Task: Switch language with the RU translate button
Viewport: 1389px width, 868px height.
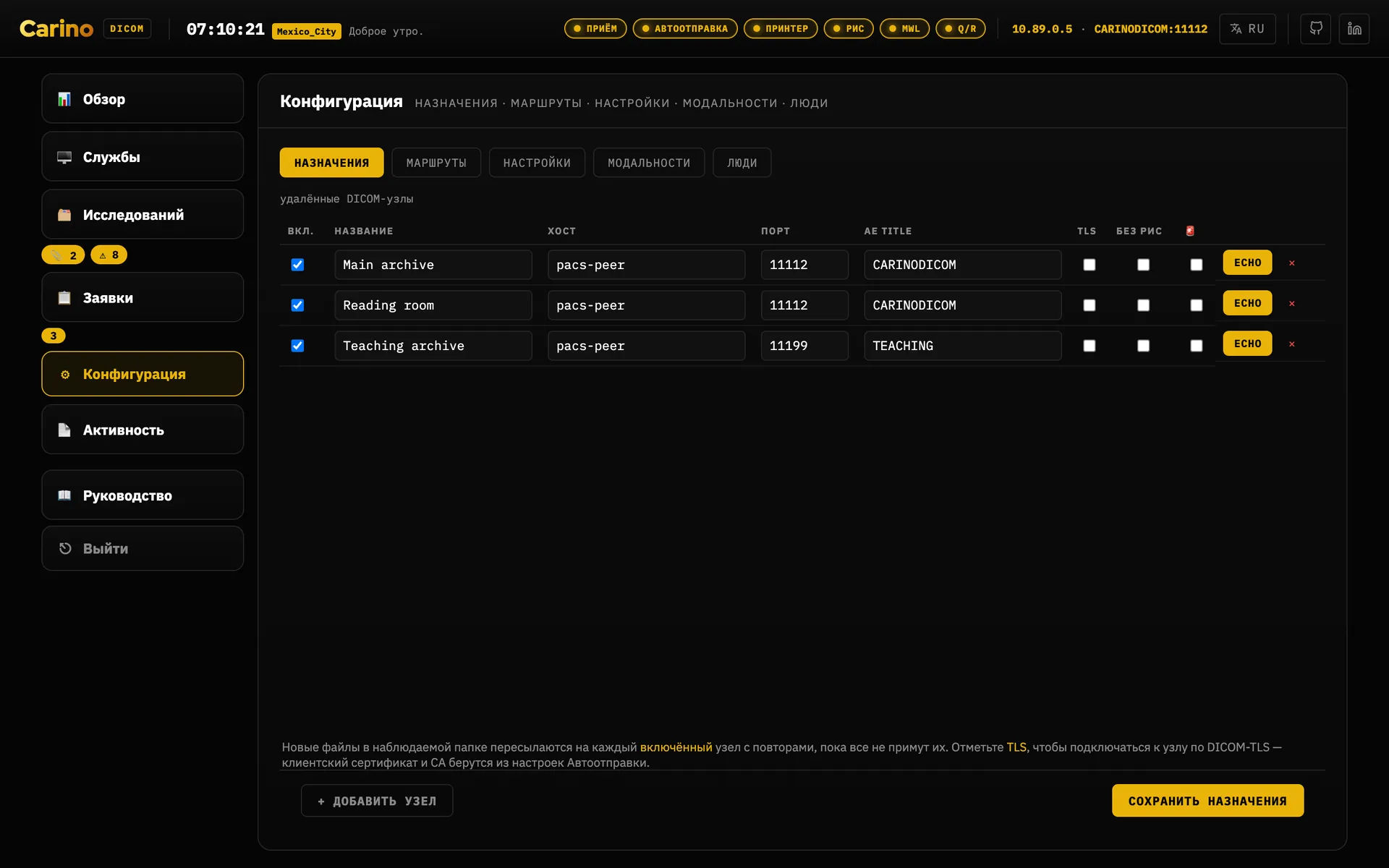Action: 1247,29
